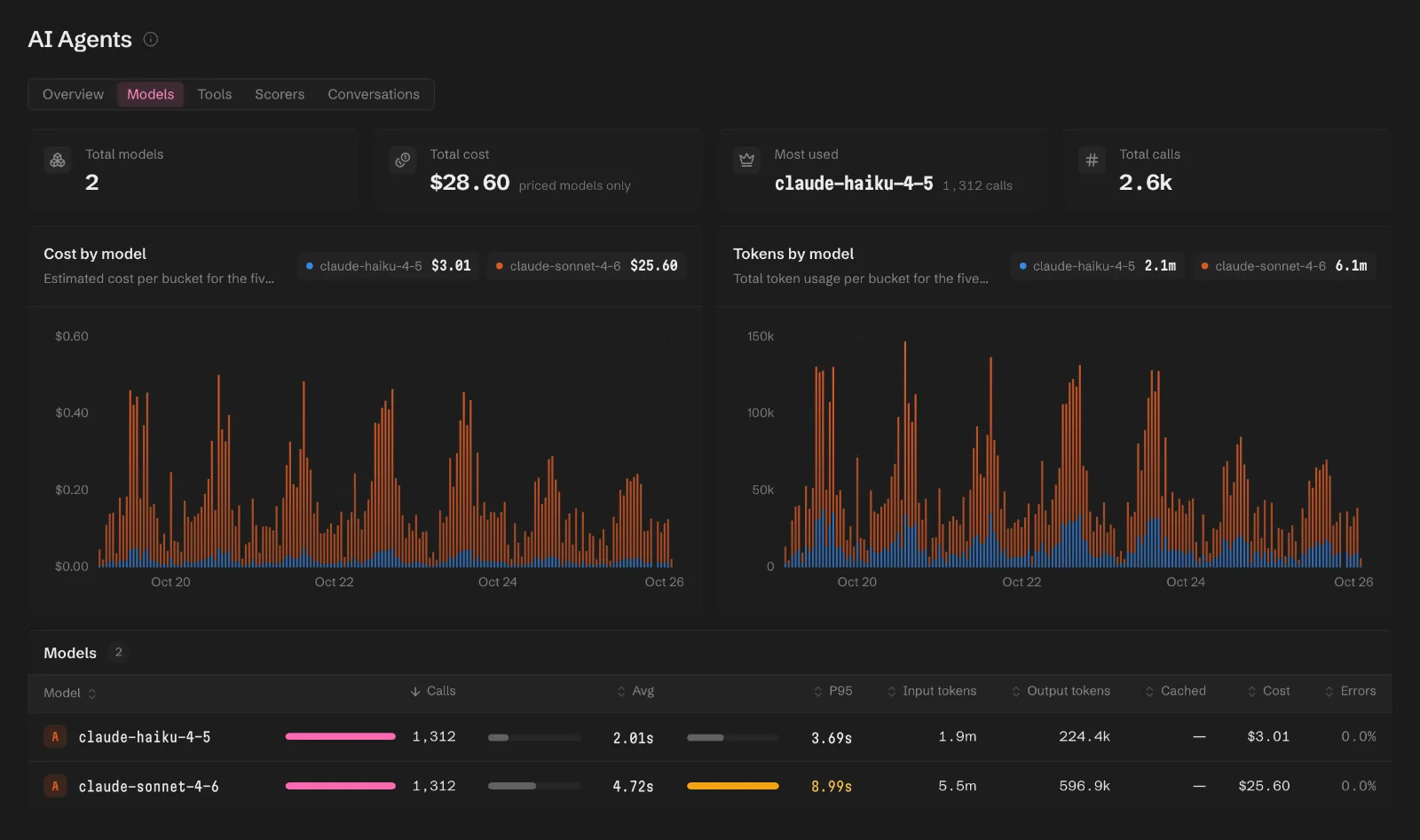Click the Total models card icon
This screenshot has height=840, width=1420.
click(58, 160)
